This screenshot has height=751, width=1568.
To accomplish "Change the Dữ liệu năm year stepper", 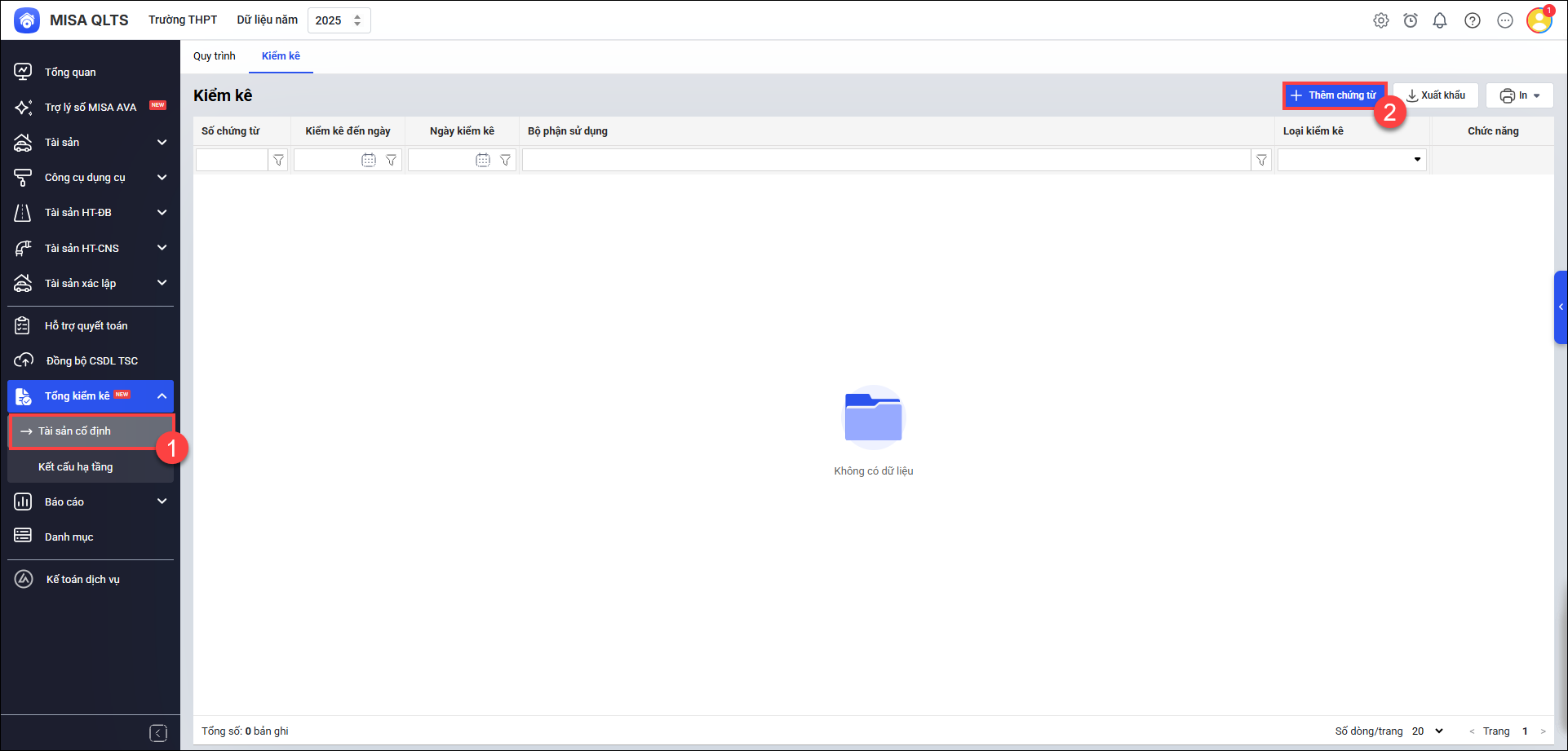I will pyautogui.click(x=357, y=20).
